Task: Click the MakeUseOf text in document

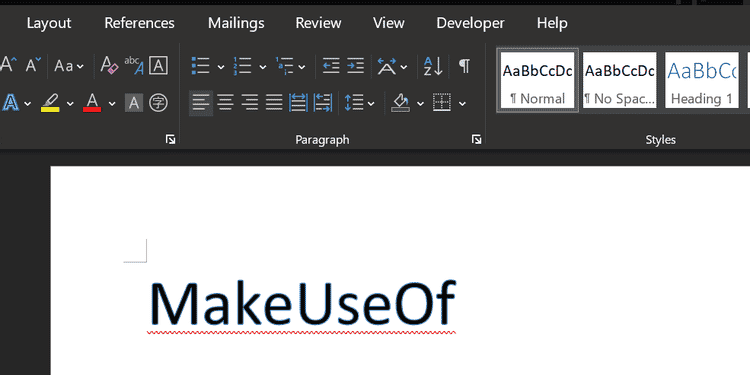Action: [x=302, y=304]
